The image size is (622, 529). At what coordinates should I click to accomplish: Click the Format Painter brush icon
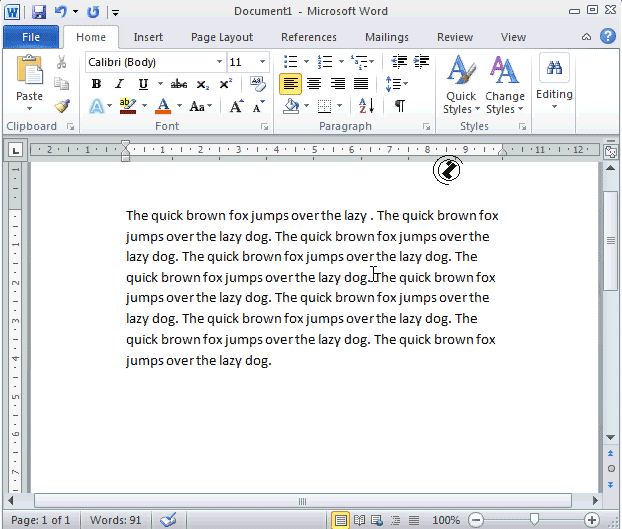pos(62,106)
